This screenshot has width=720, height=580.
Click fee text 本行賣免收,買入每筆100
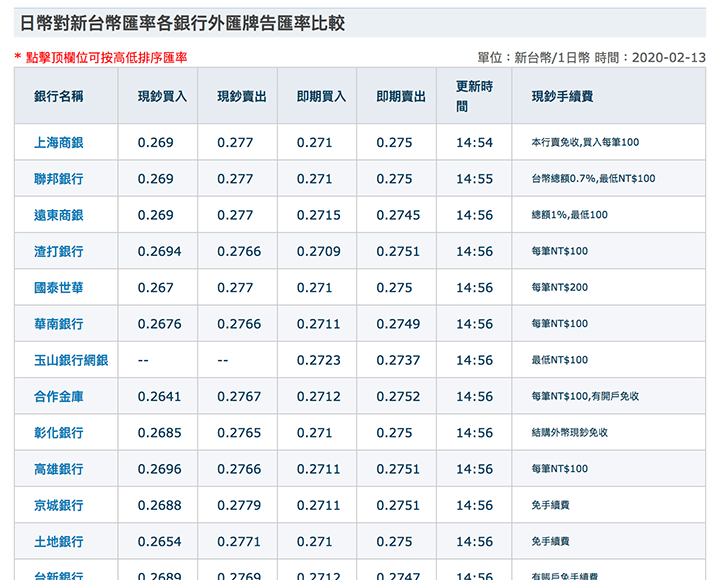click(585, 142)
